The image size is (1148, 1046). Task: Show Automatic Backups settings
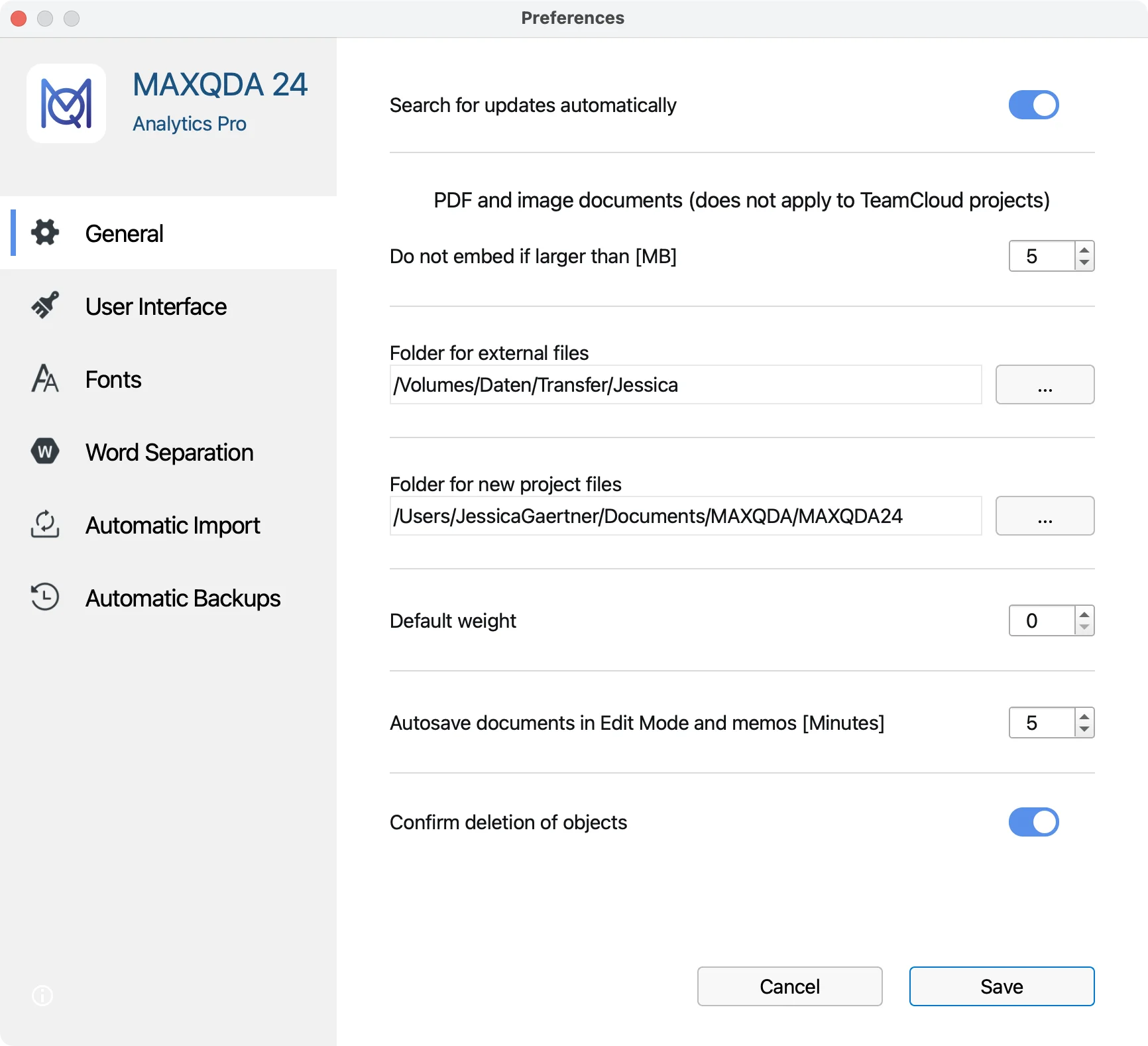[168, 597]
